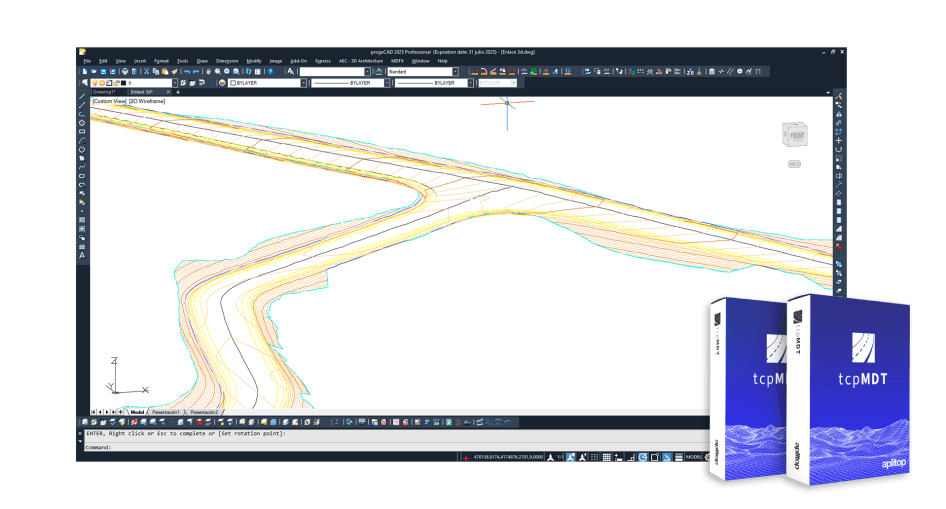Open the MDT9 menu

point(397,61)
